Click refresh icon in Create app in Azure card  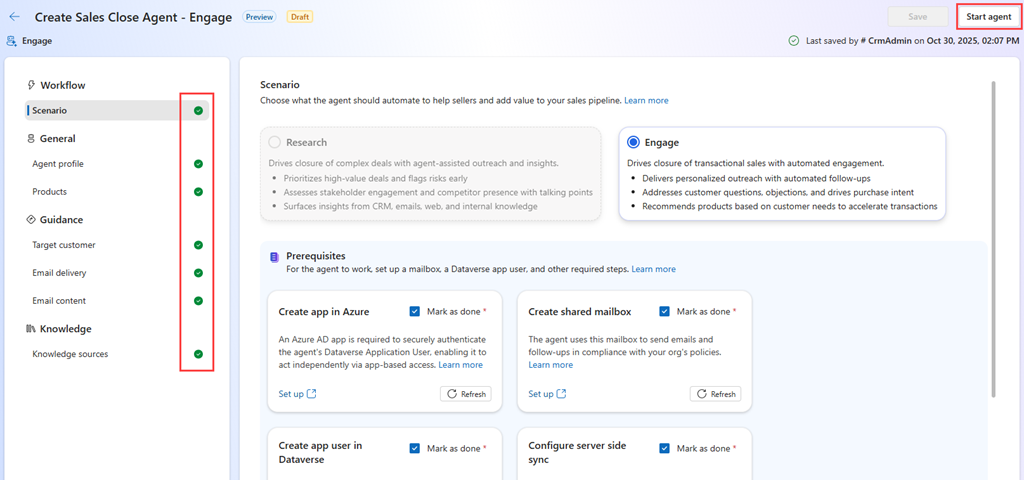[452, 394]
